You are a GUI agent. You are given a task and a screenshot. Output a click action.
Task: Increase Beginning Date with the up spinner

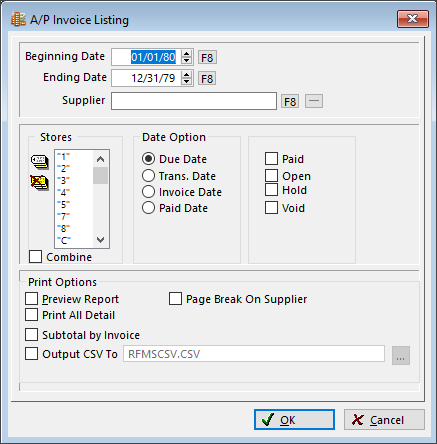187,54
